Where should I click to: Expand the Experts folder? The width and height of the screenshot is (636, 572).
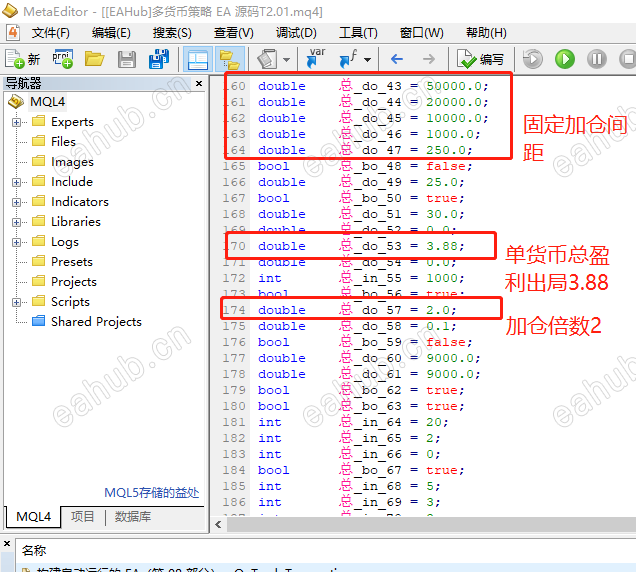pos(16,122)
